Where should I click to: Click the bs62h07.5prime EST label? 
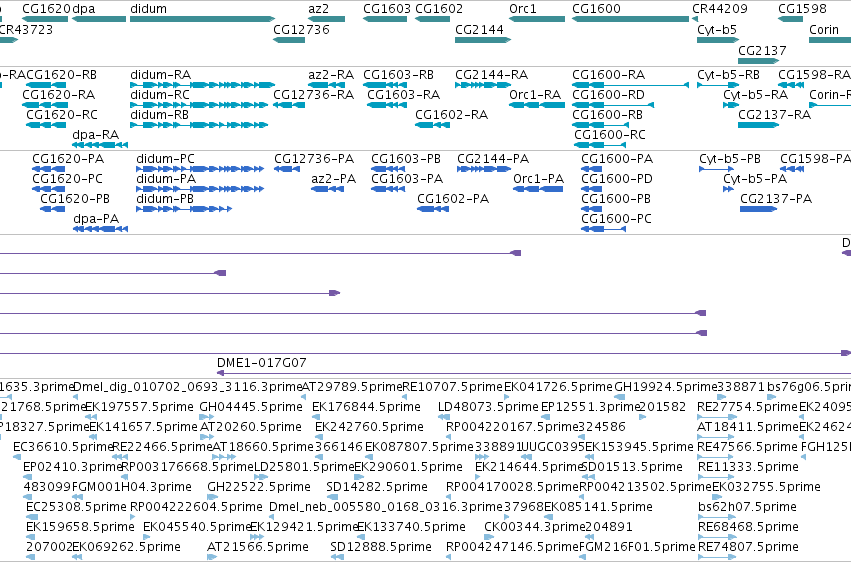tap(747, 507)
